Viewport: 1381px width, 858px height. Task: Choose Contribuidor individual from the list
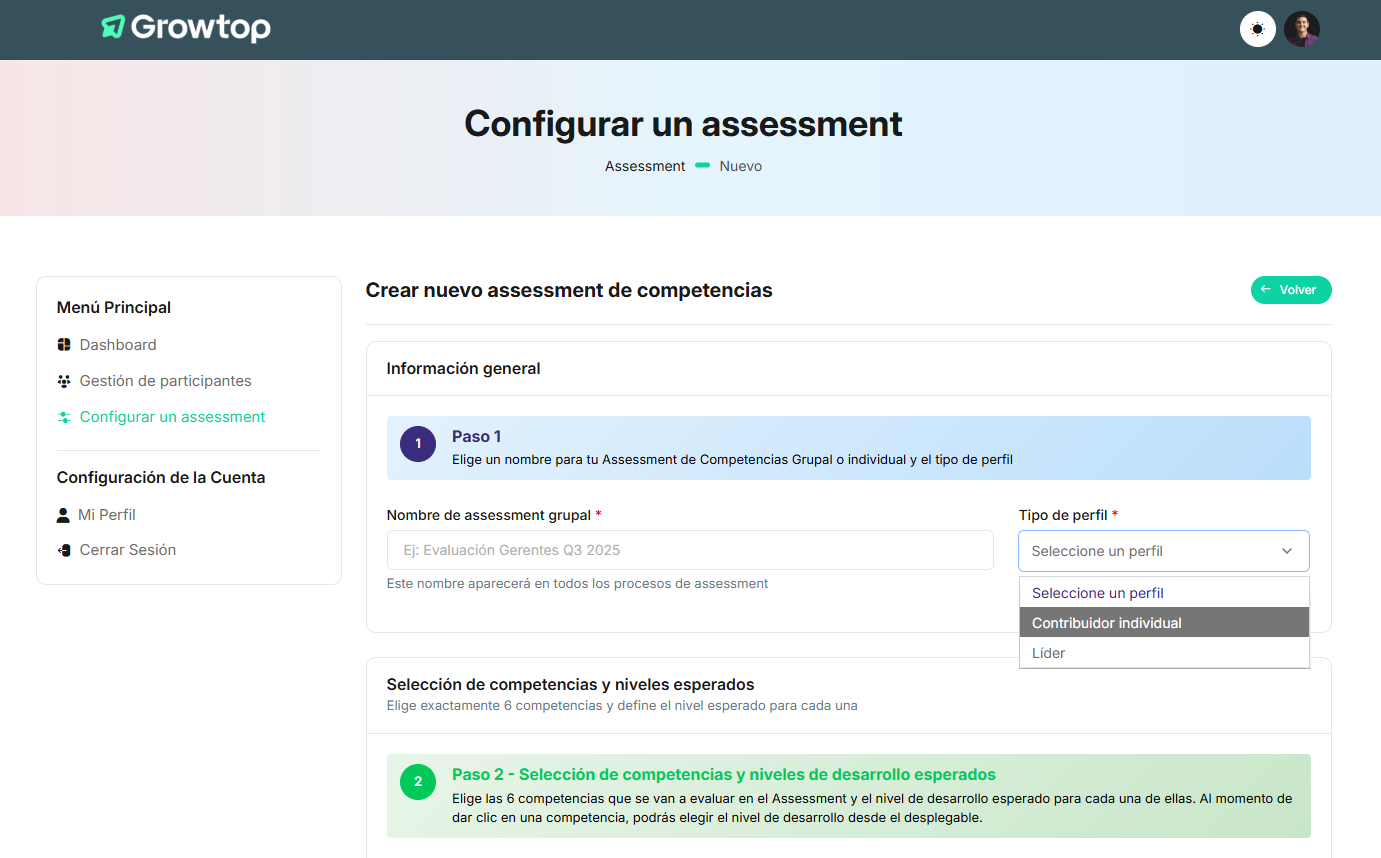[1106, 623]
